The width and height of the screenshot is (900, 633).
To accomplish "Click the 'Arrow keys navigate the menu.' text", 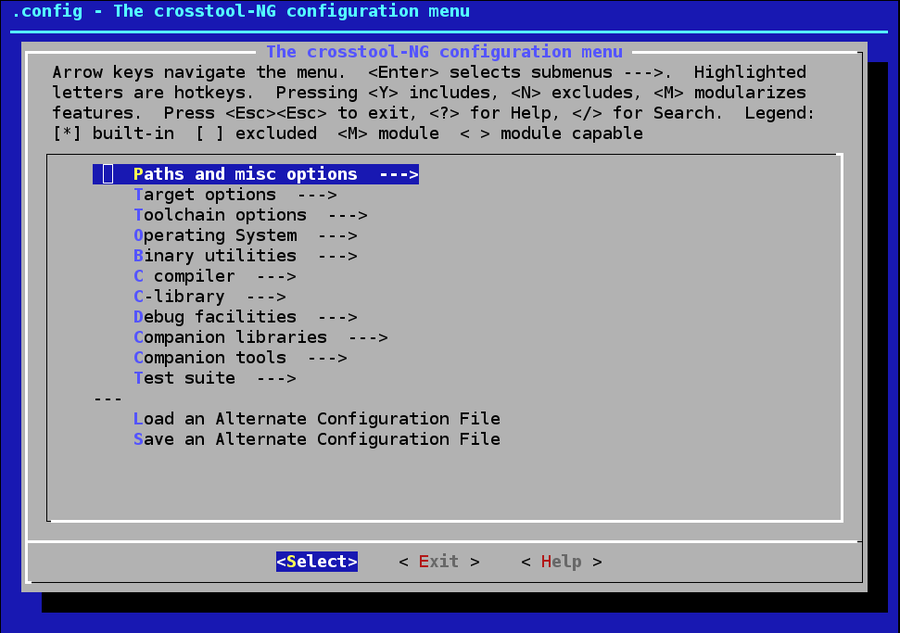I will pyautogui.click(x=199, y=72).
